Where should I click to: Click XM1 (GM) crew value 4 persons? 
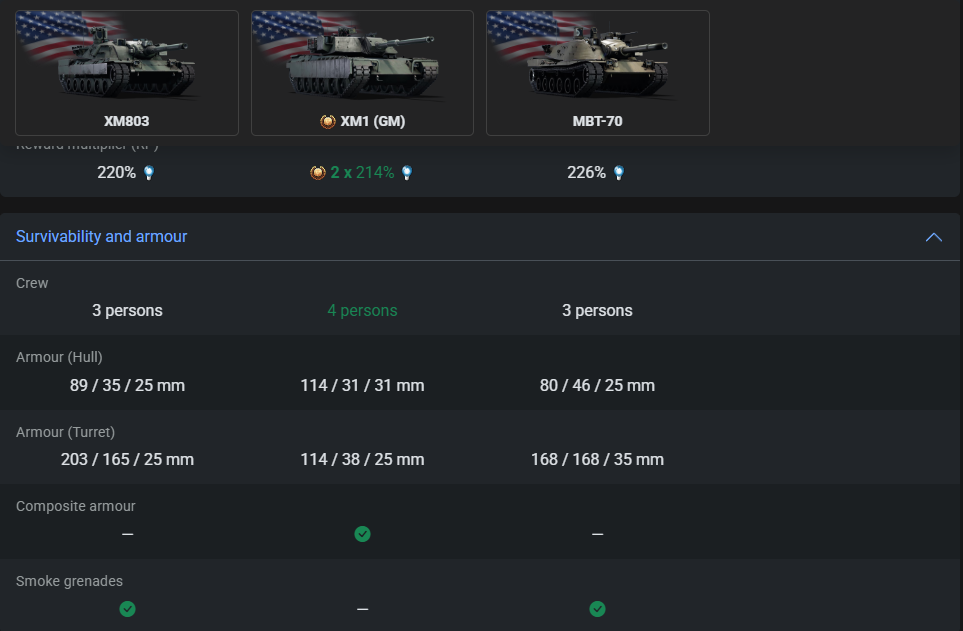[362, 311]
